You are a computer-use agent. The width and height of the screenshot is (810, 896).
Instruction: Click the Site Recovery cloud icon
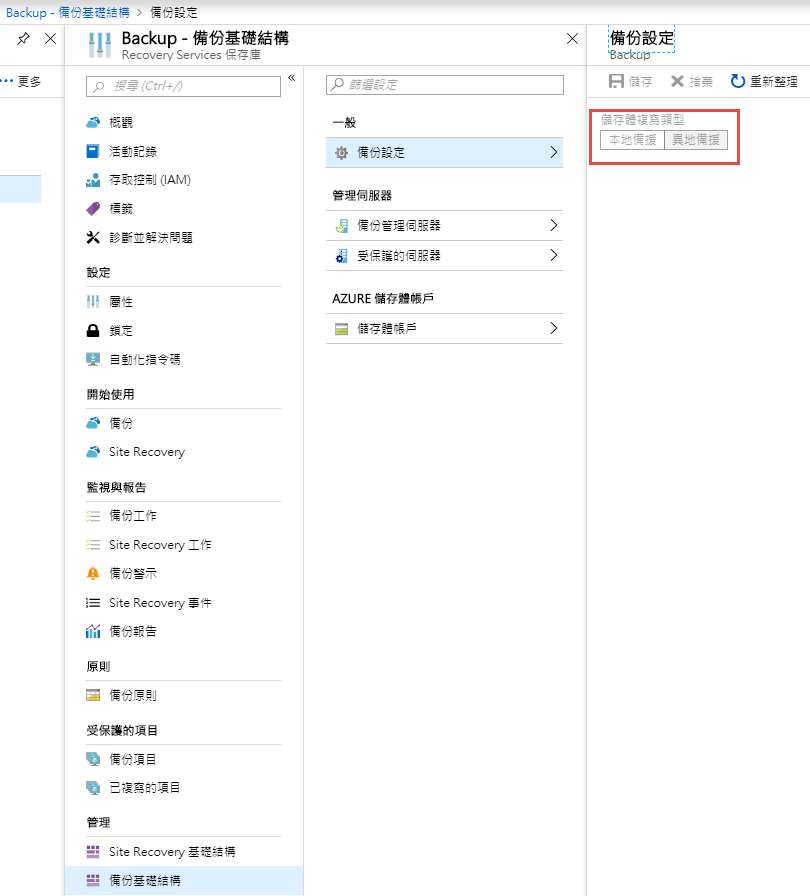(x=93, y=452)
